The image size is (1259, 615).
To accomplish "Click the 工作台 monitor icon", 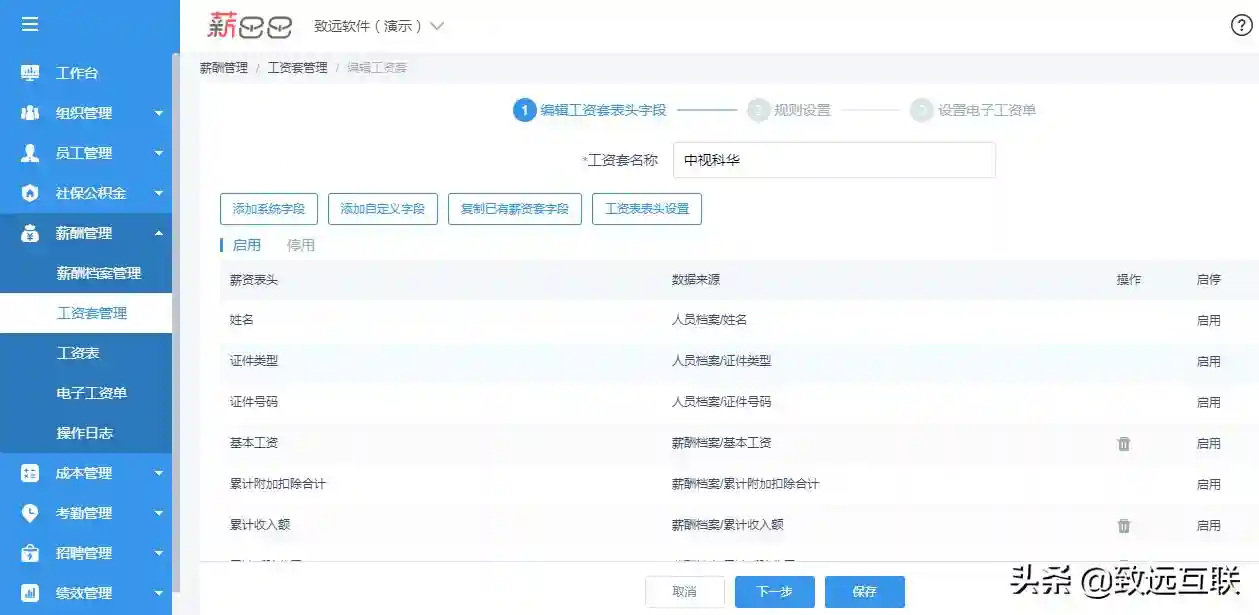I will (30, 73).
